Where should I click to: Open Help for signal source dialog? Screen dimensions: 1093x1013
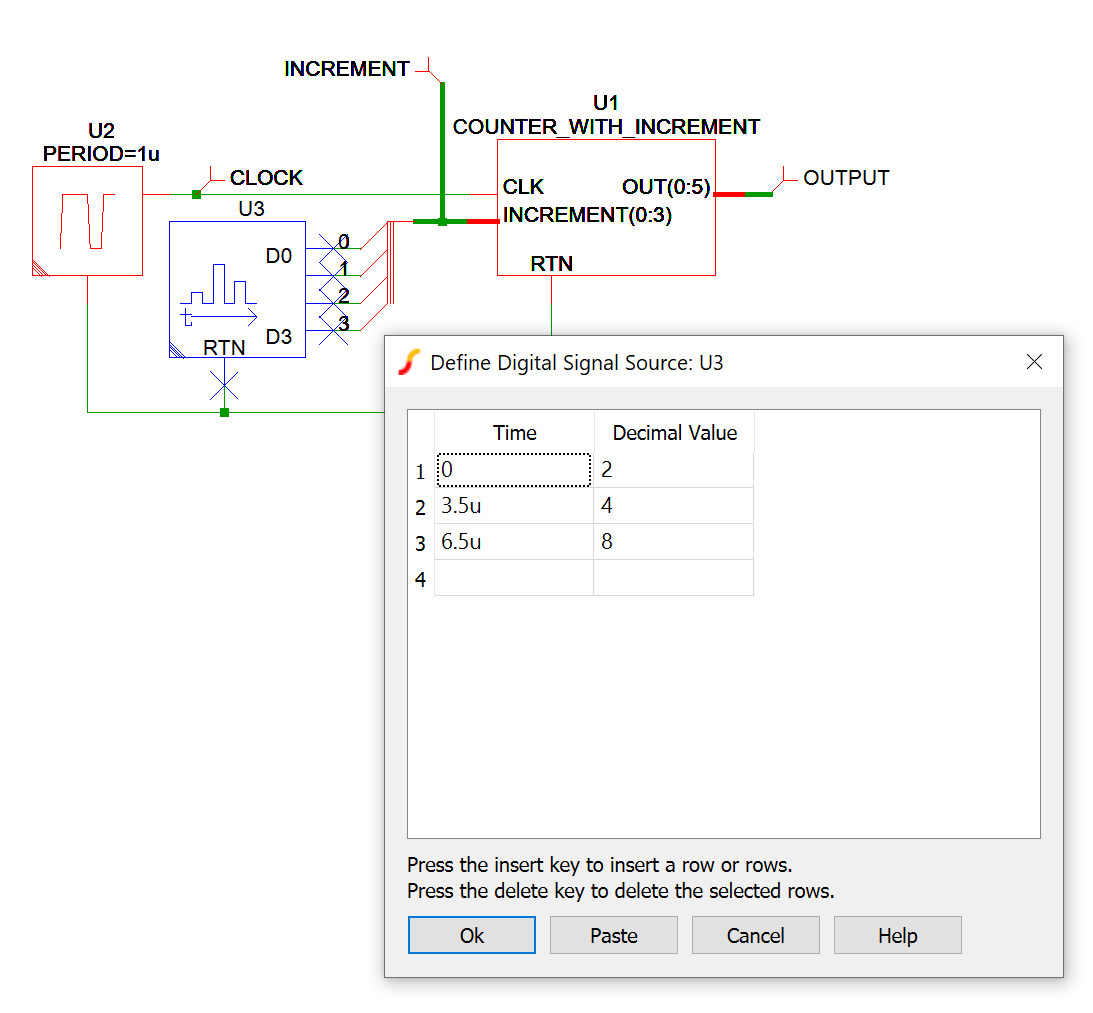[897, 935]
